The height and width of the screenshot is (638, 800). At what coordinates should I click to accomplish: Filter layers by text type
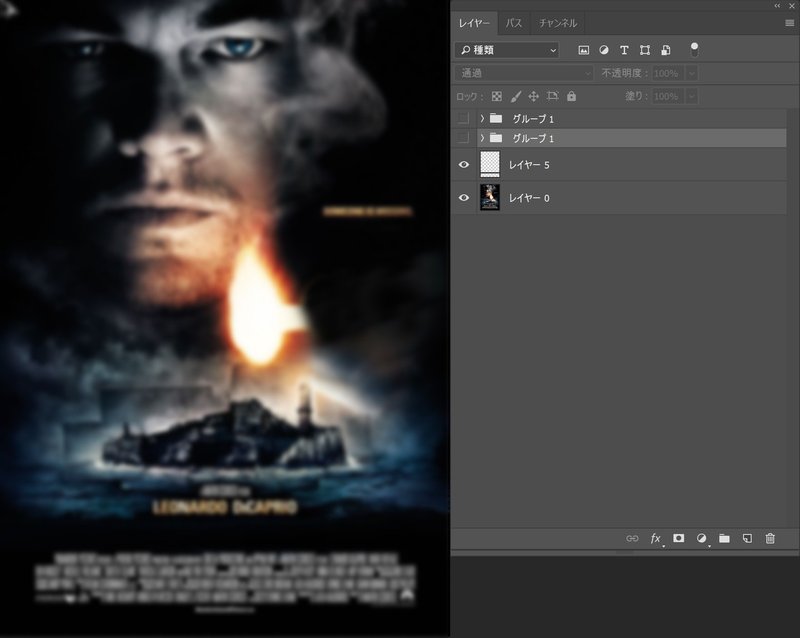pyautogui.click(x=624, y=50)
